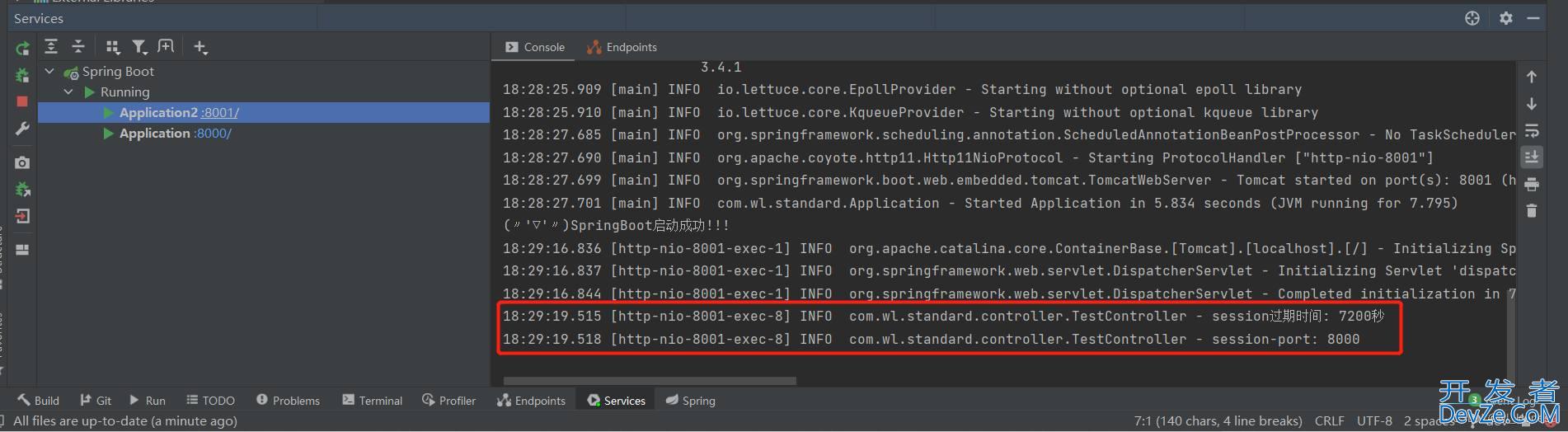
Task: Click the Services tab in bottom bar
Action: [x=616, y=401]
